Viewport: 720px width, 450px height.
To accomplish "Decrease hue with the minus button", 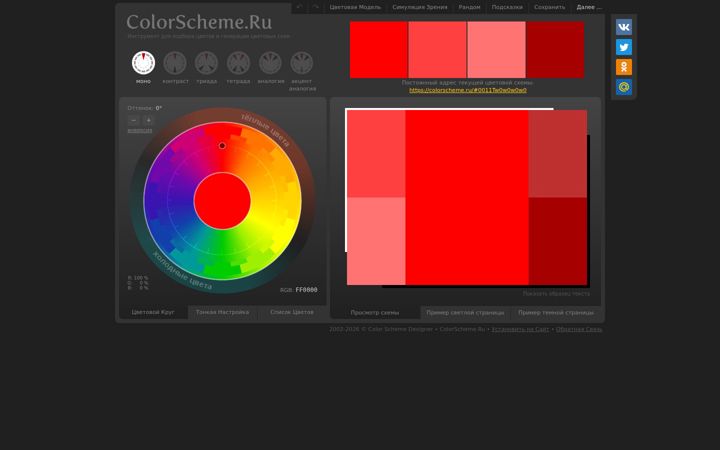I will [x=134, y=120].
